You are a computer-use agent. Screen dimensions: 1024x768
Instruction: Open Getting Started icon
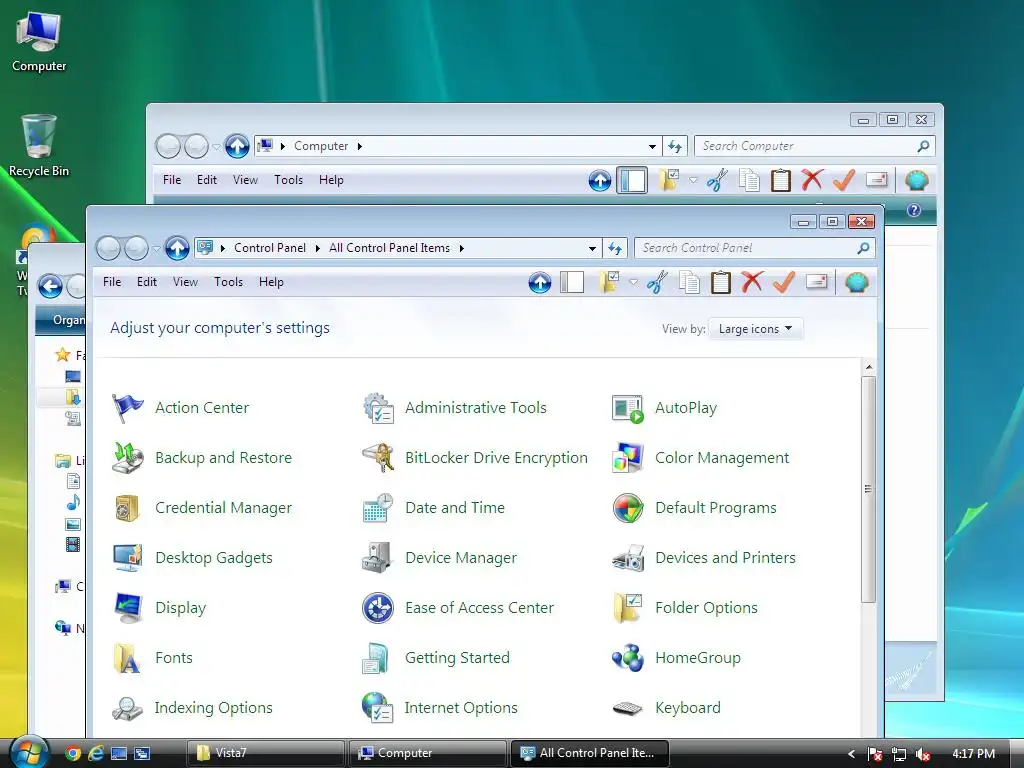378,658
